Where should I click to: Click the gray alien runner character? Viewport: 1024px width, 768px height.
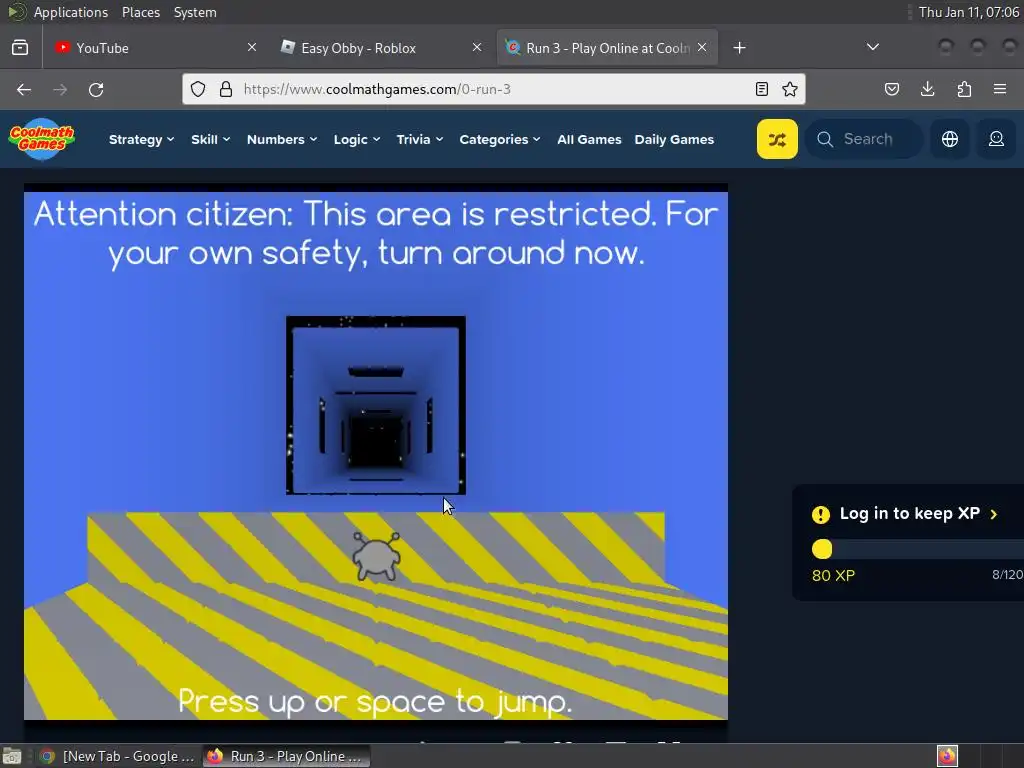376,556
